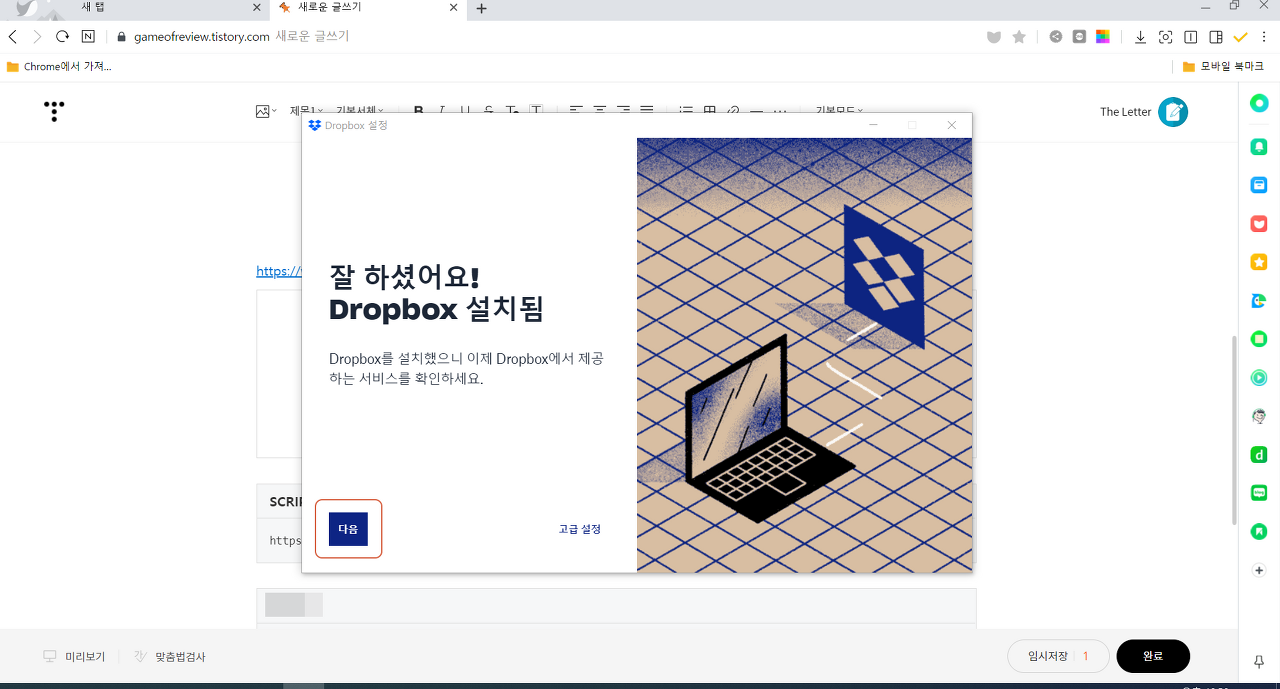Click the black 완료 button

pos(1153,656)
